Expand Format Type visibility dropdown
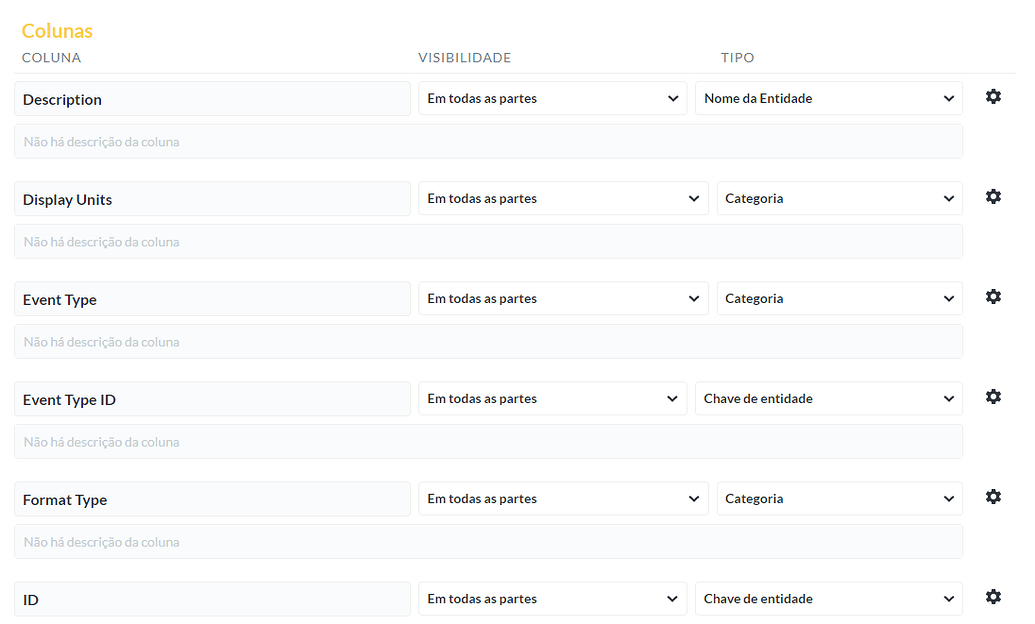The image size is (1035, 624). (563, 498)
